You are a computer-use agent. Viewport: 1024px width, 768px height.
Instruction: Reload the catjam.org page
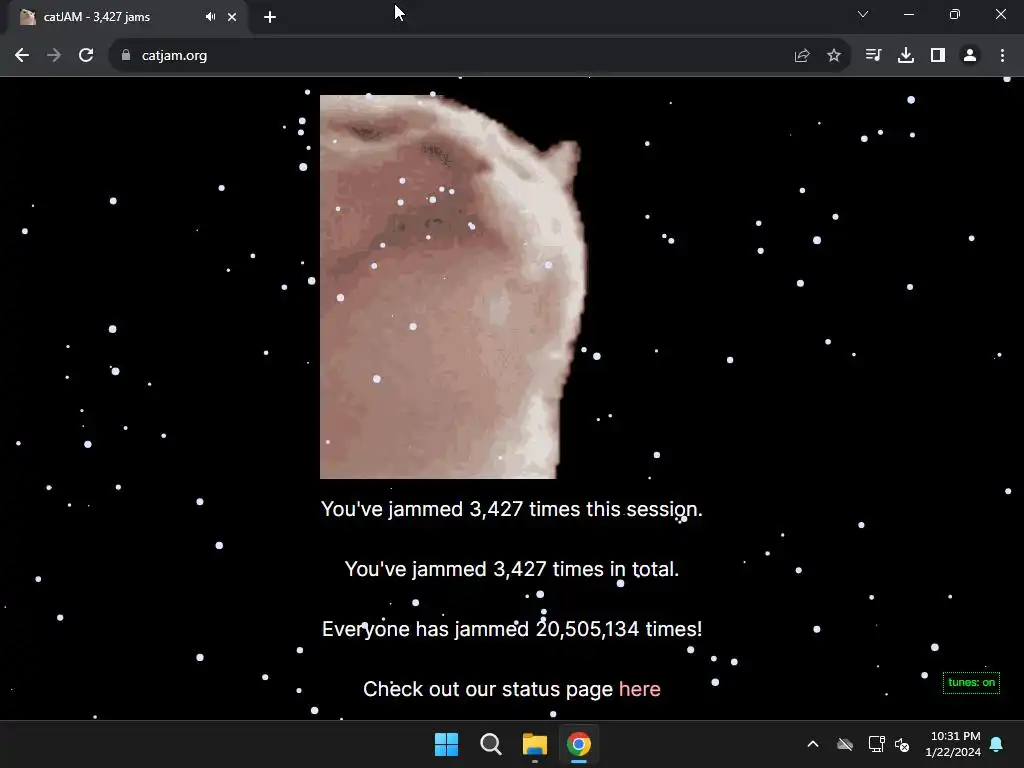pos(86,56)
